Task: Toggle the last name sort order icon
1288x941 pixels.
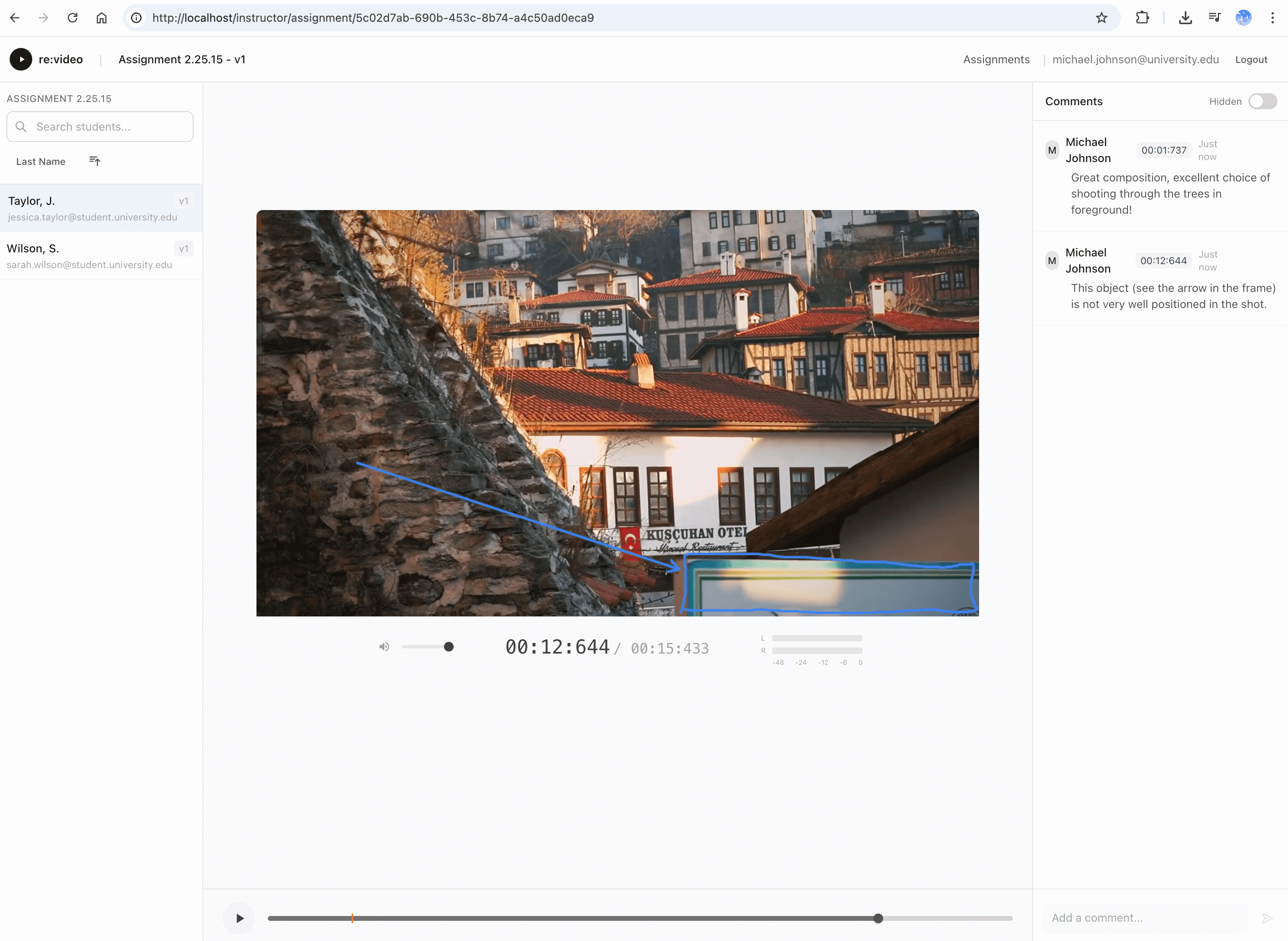Action: click(x=94, y=160)
